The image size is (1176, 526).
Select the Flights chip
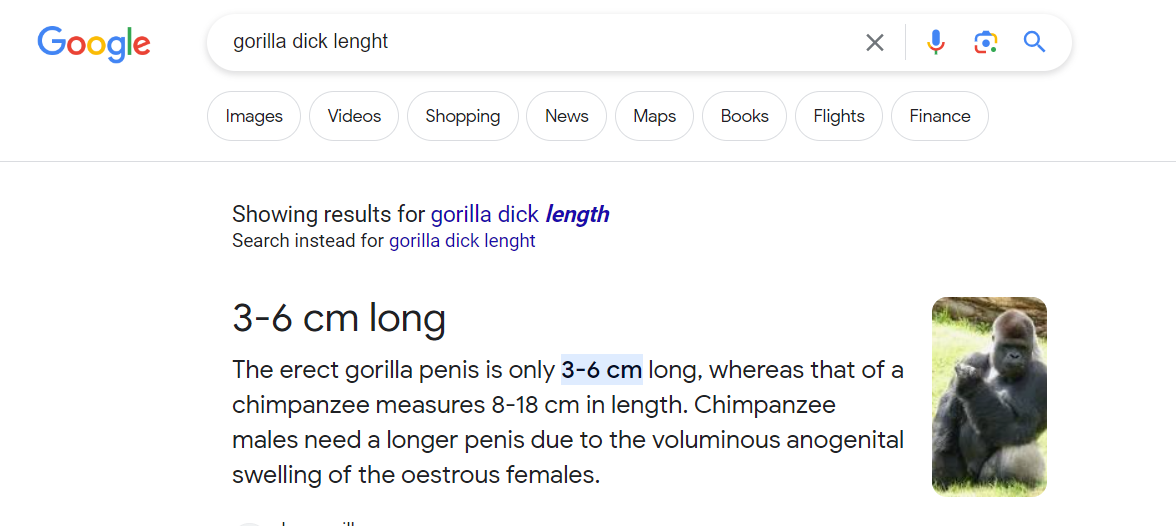point(838,116)
